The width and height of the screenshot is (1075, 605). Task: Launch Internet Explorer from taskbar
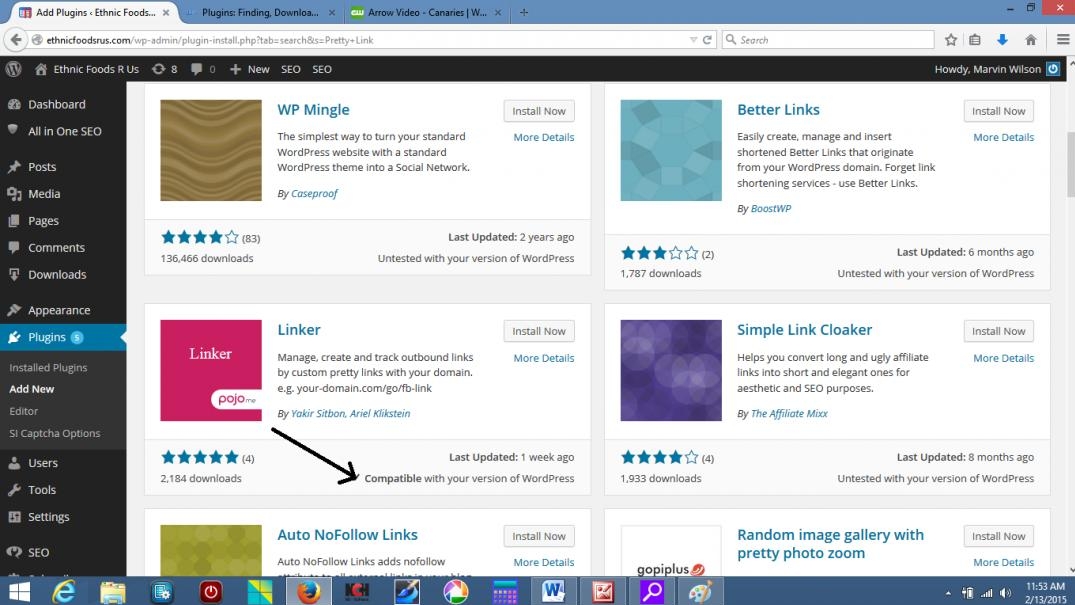64,591
